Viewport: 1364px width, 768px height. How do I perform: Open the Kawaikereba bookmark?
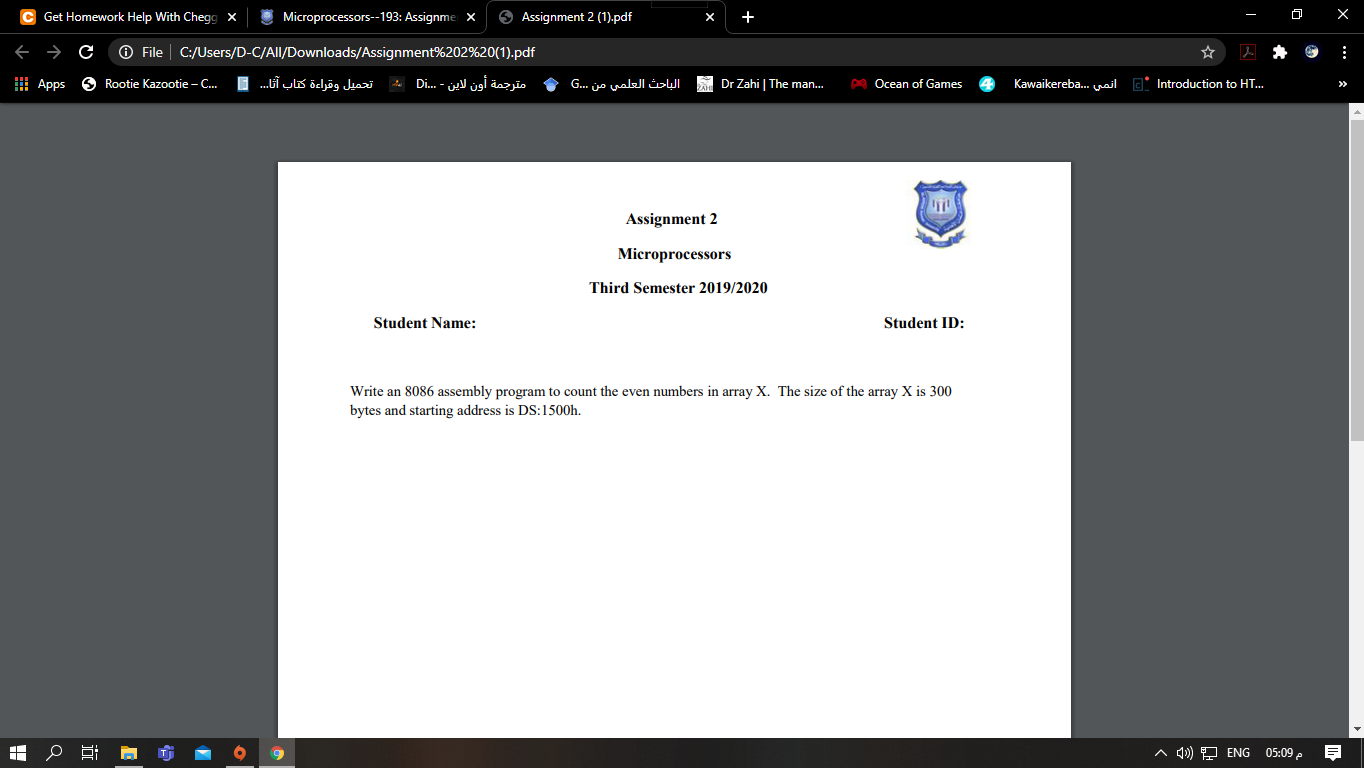pyautogui.click(x=1049, y=84)
